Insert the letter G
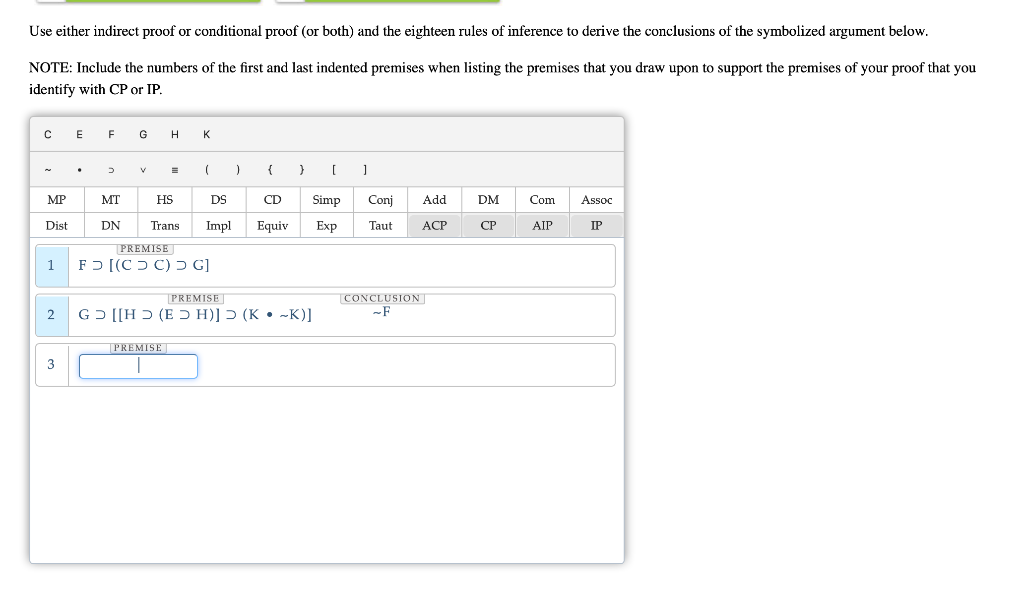The height and width of the screenshot is (589, 1024). point(142,134)
